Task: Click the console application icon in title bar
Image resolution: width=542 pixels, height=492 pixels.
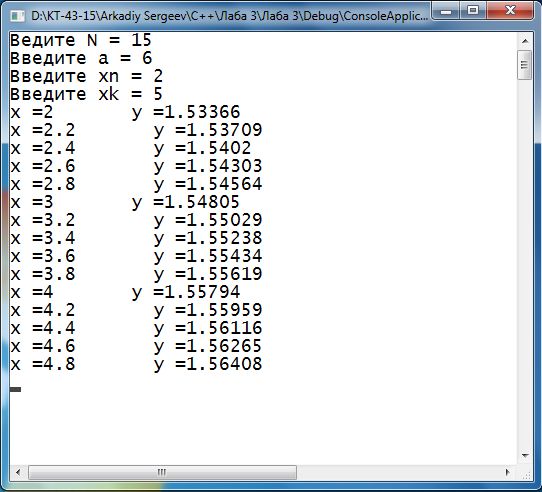Action: pyautogui.click(x=17, y=16)
